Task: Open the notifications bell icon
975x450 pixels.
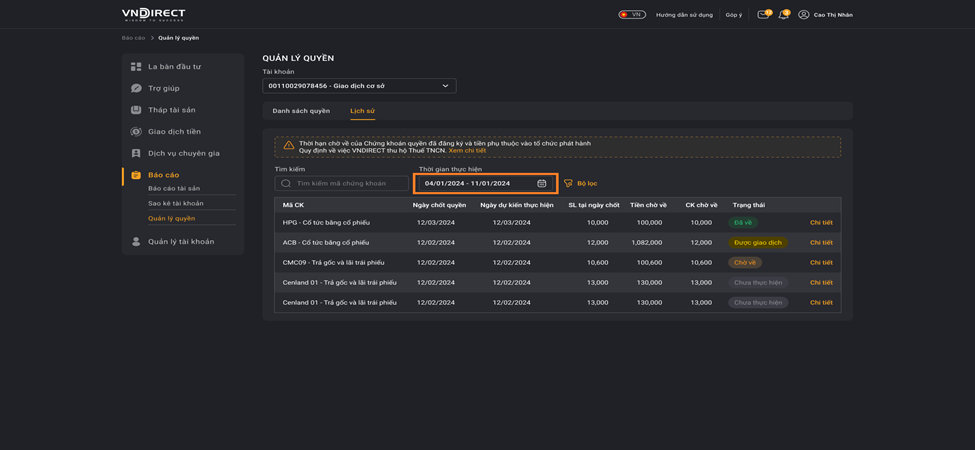Action: [x=783, y=15]
